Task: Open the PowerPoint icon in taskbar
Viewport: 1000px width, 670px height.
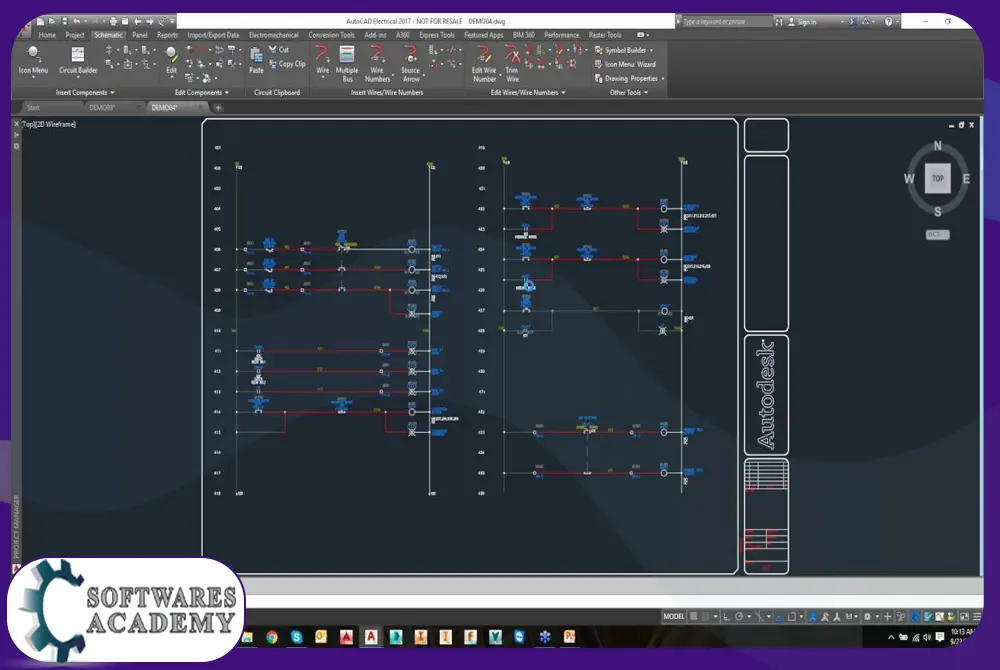Action: pos(570,637)
